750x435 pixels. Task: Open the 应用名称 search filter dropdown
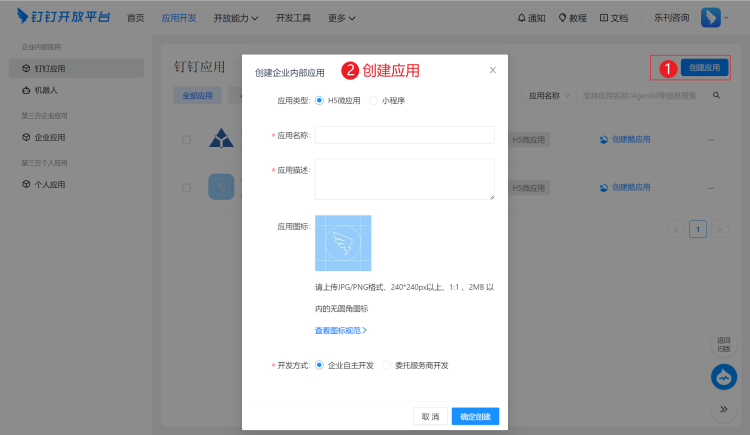(551, 96)
